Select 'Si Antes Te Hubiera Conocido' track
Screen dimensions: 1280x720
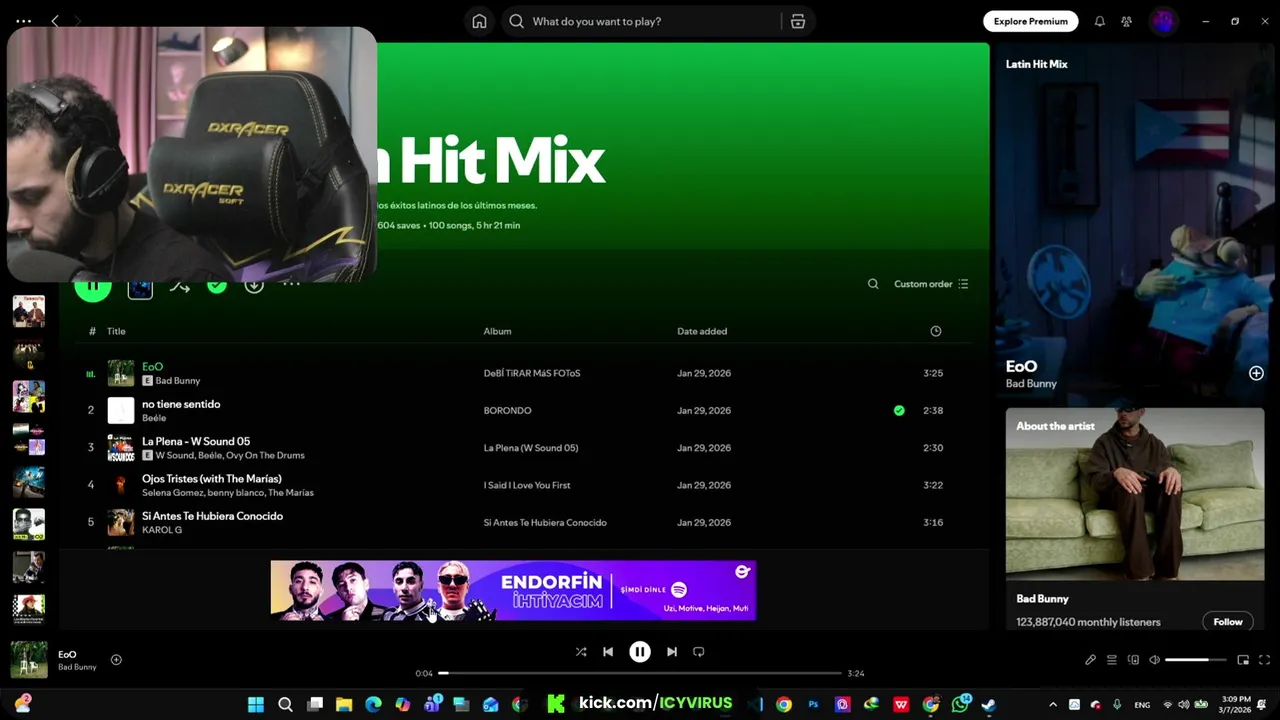(212, 516)
